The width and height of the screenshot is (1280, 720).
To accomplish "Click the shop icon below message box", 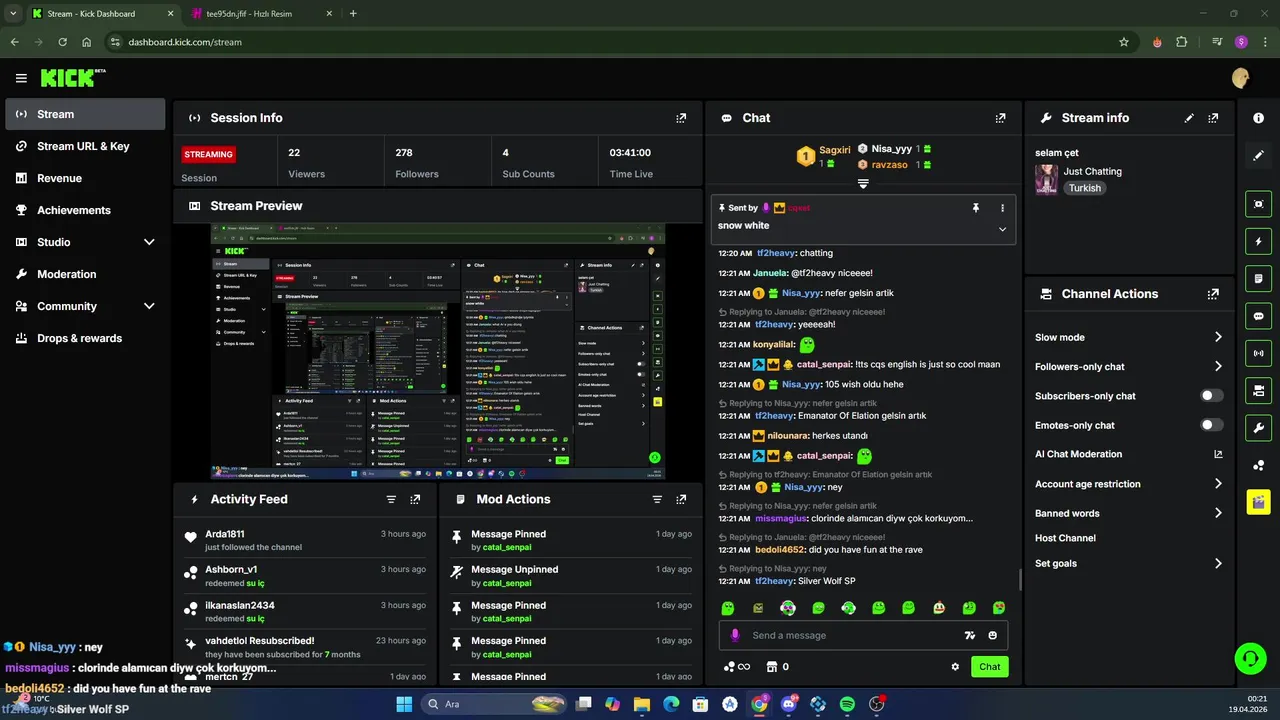I will 771,667.
